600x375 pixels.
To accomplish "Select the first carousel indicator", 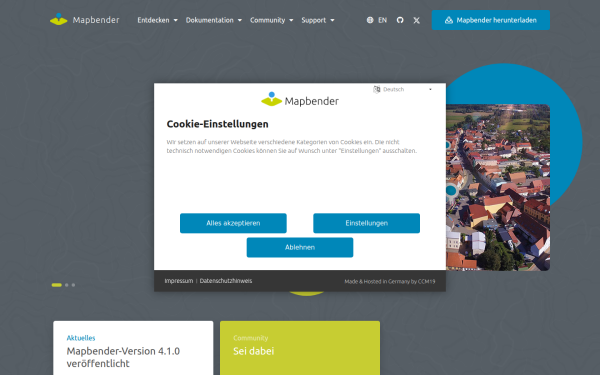I will (x=57, y=285).
